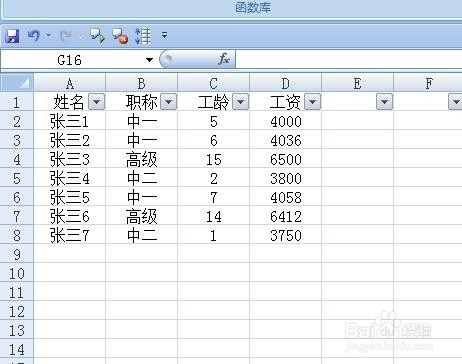
Task: Select column B header
Action: click(142, 83)
